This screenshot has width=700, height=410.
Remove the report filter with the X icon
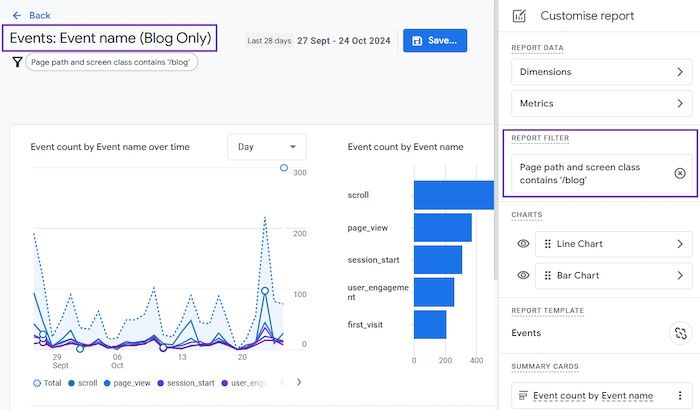tap(680, 173)
